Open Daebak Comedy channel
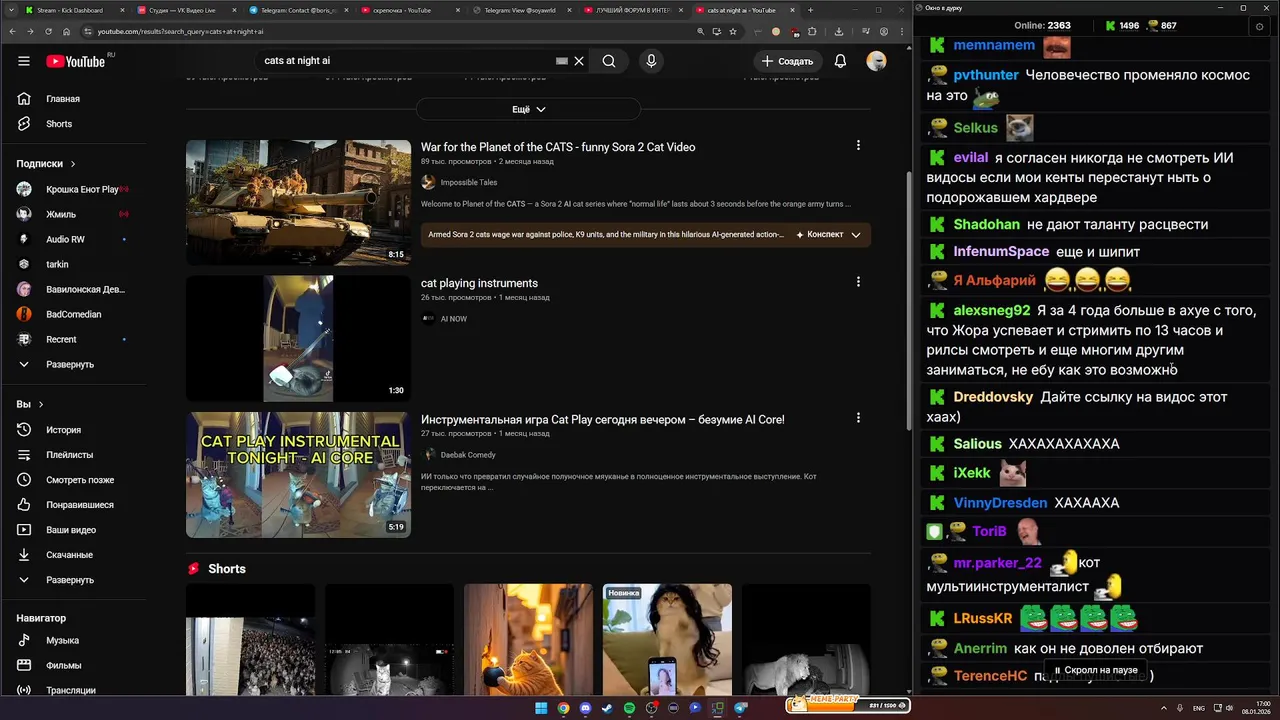Screen dimensions: 1280x720 (x=468, y=455)
